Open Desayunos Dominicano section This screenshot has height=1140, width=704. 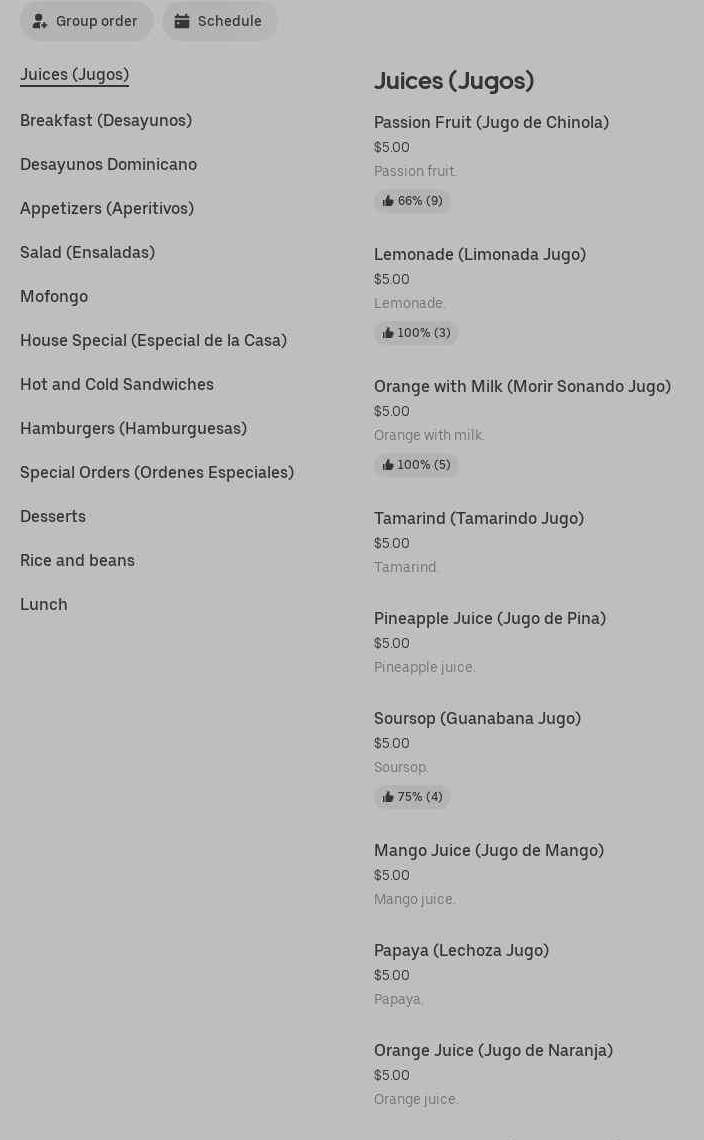(108, 165)
